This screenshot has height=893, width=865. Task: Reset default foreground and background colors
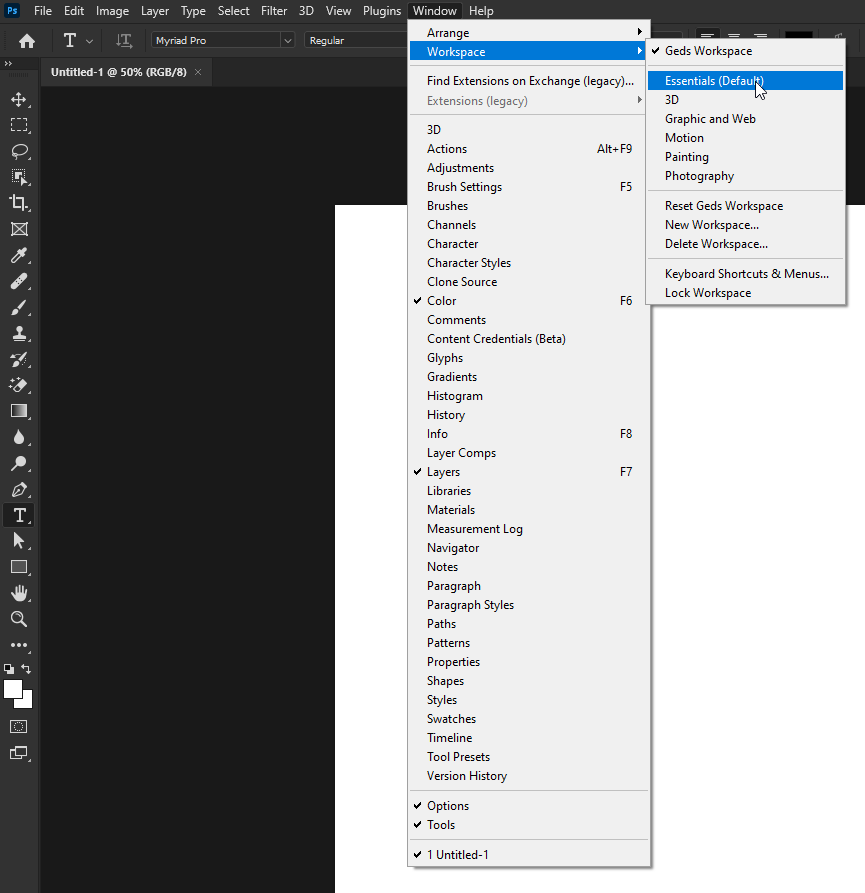click(x=9, y=669)
